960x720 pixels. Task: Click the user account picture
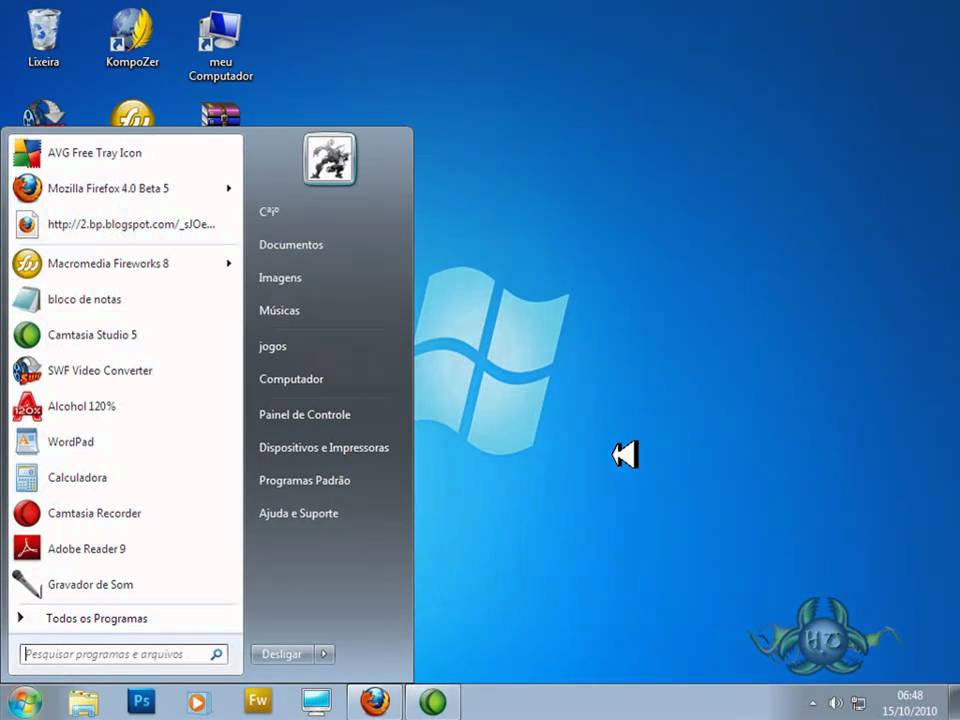[x=330, y=159]
